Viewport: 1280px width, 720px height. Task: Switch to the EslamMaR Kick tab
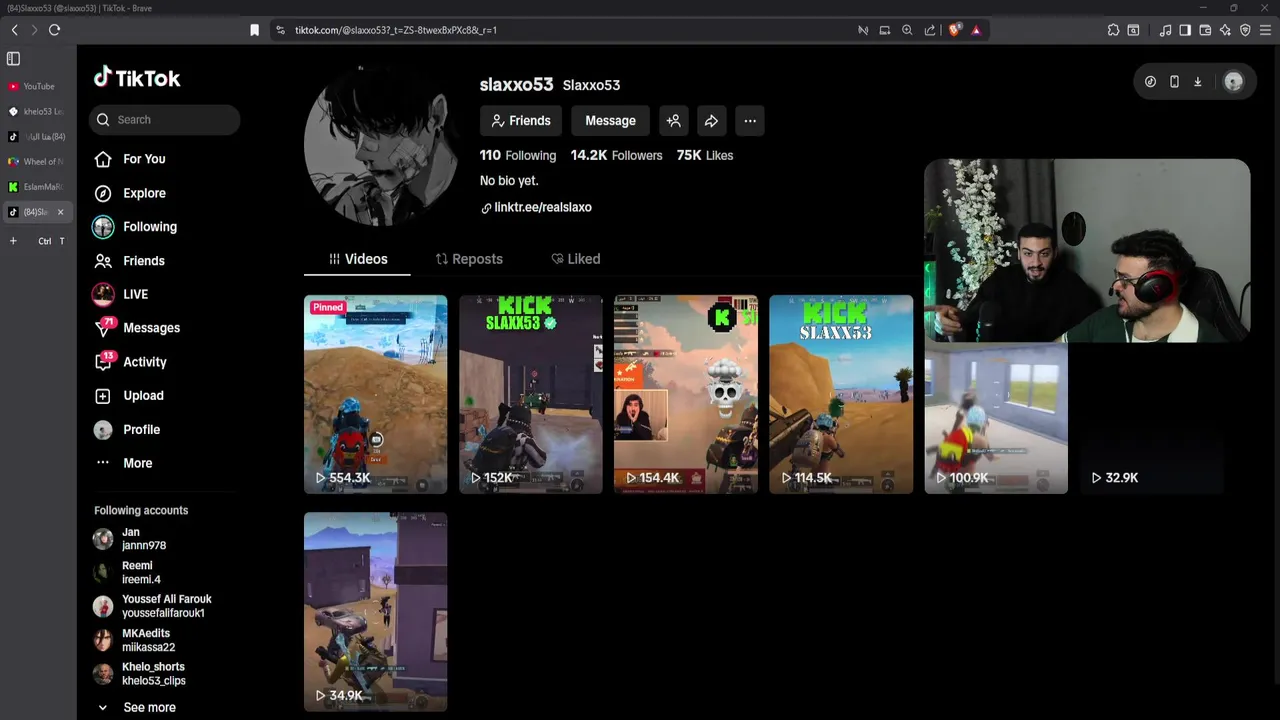pyautogui.click(x=37, y=187)
